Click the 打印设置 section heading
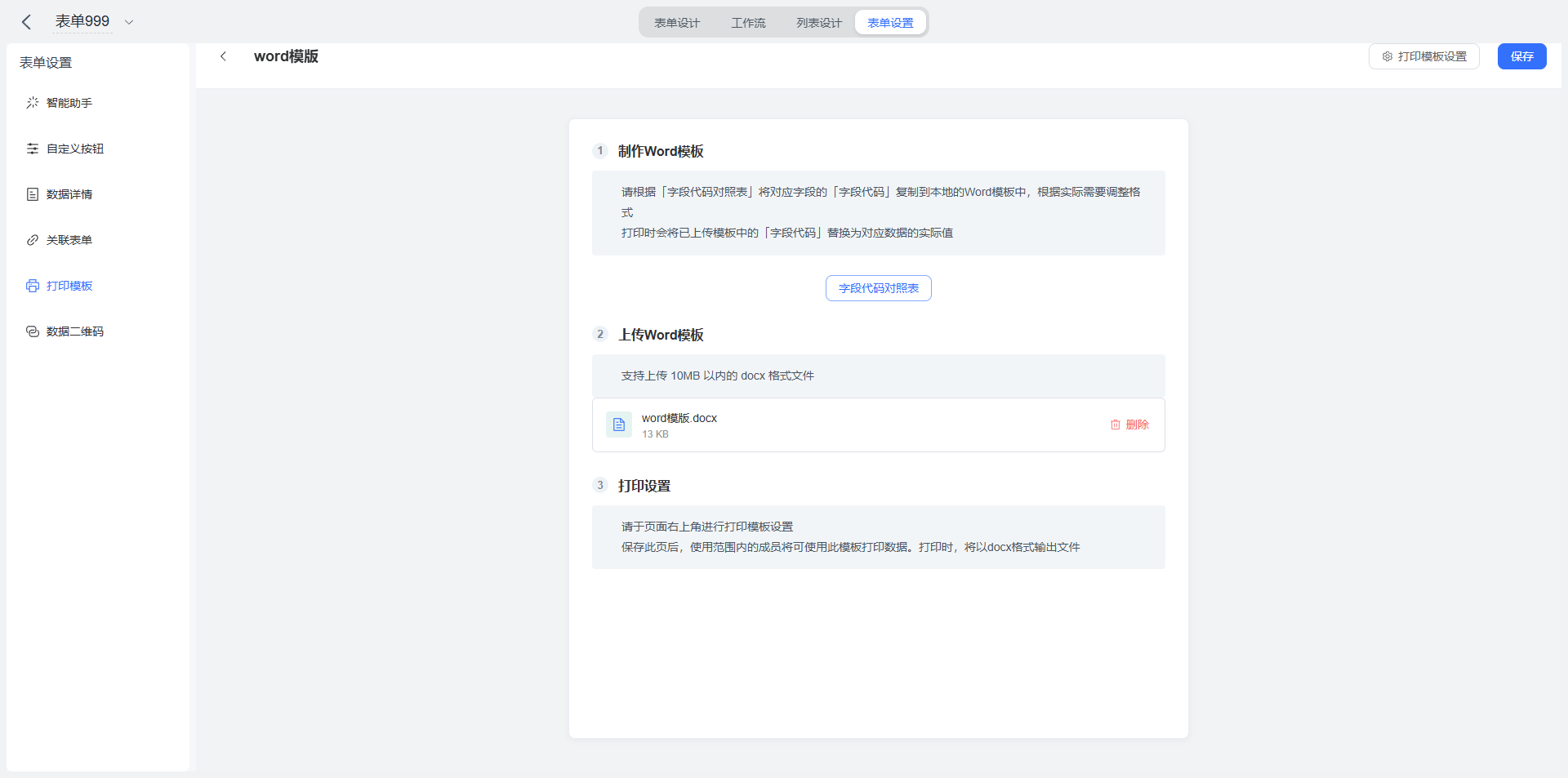 [644, 486]
